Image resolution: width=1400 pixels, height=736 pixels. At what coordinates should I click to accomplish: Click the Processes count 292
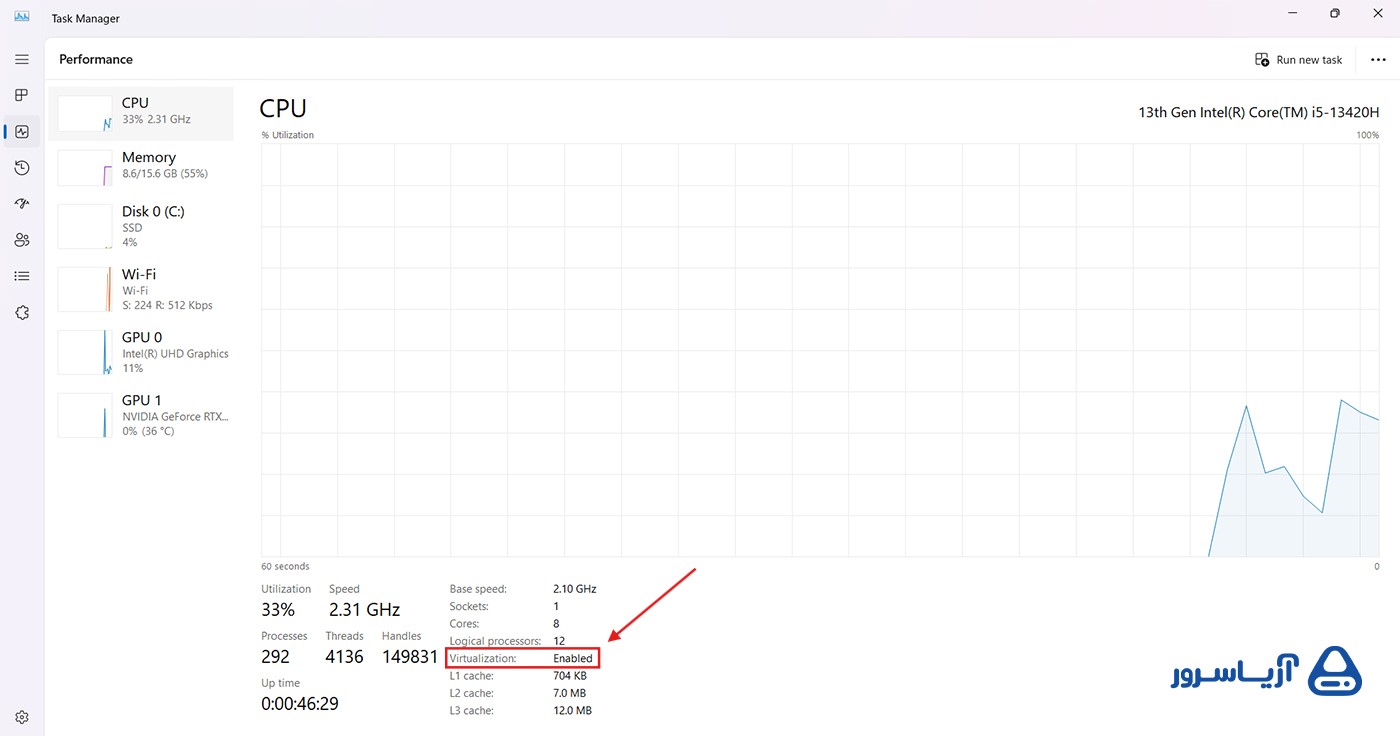tap(275, 657)
